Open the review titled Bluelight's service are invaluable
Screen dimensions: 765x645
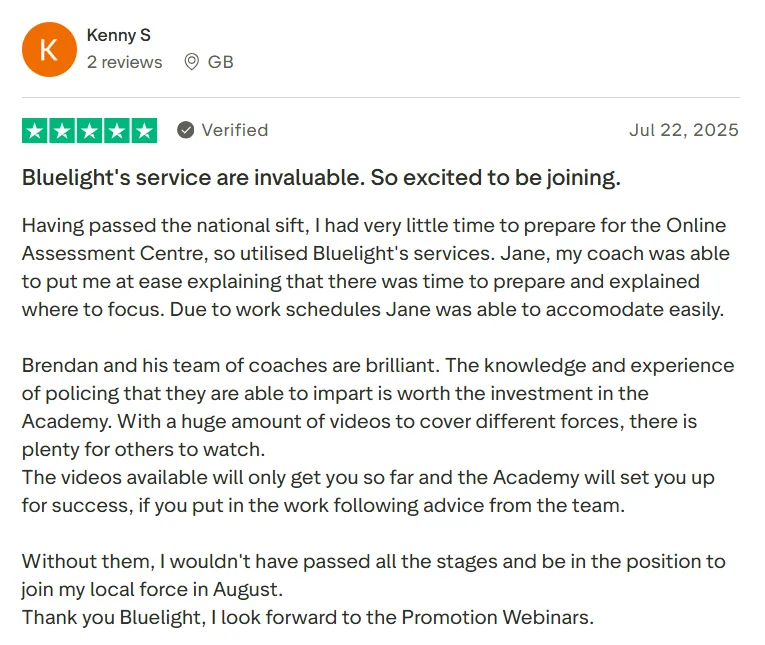321,178
